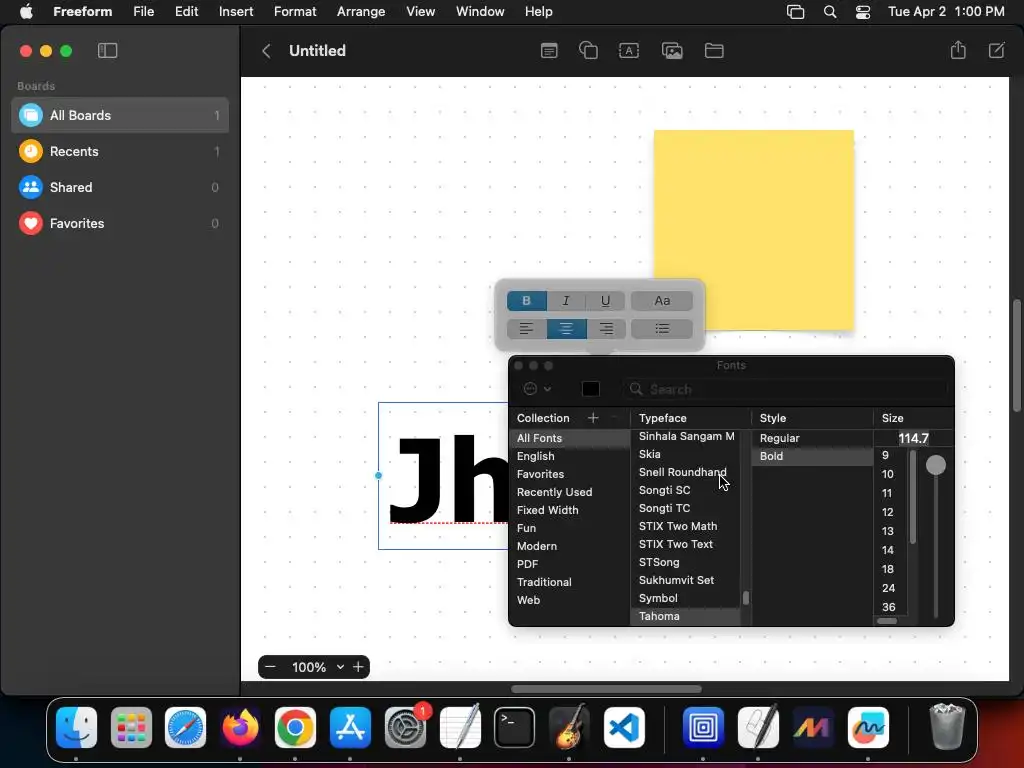Choose font size 24
The width and height of the screenshot is (1024, 768).
click(x=889, y=588)
